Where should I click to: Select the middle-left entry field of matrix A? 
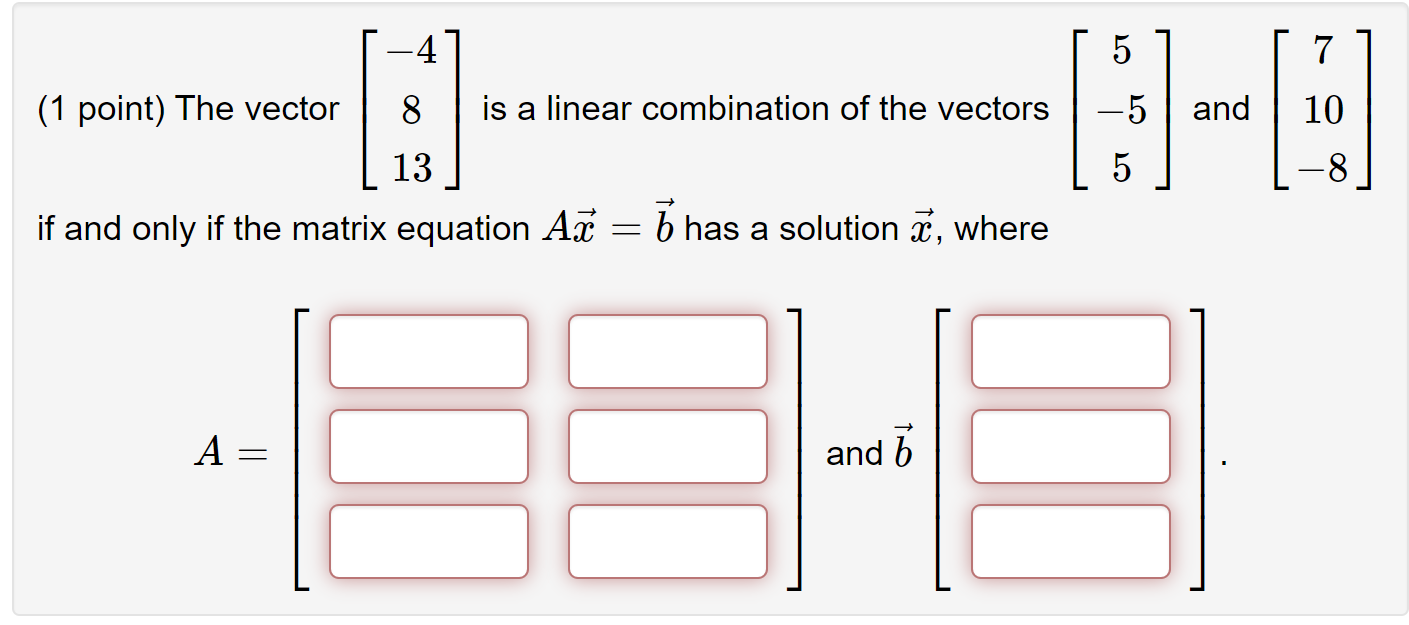tap(428, 447)
